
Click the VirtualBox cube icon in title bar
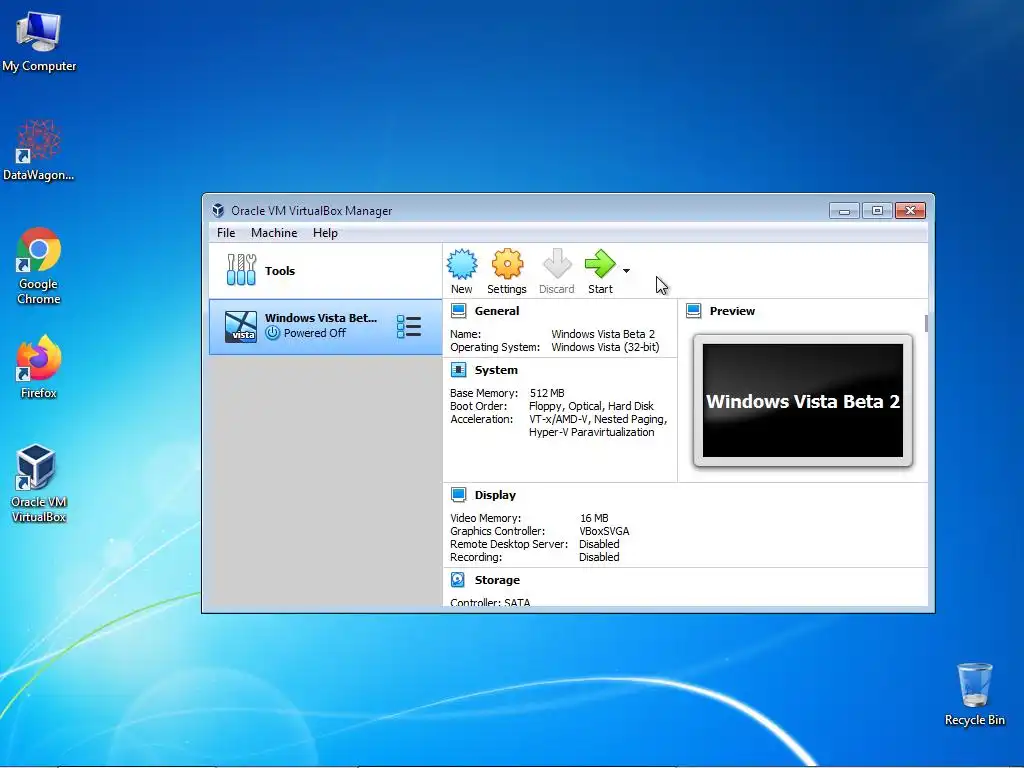pos(218,210)
